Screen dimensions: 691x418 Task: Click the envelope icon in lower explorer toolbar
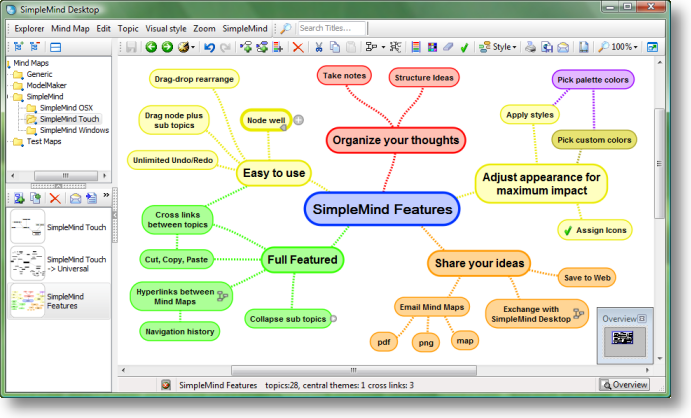75,198
